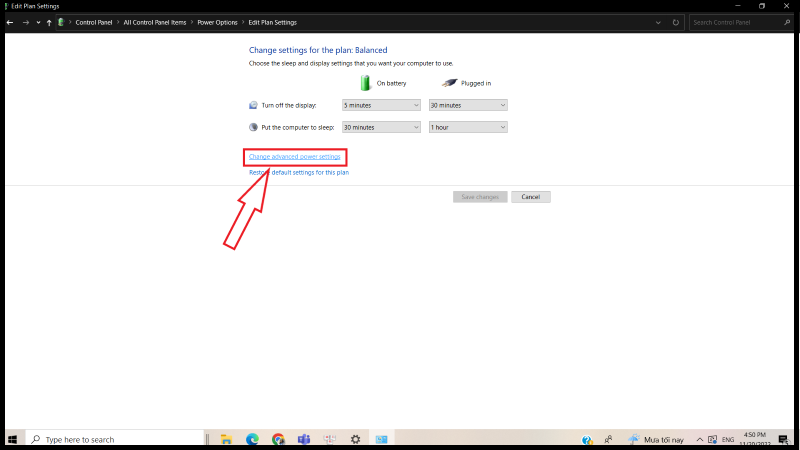
Task: Click the Cancel button
Action: coord(531,197)
